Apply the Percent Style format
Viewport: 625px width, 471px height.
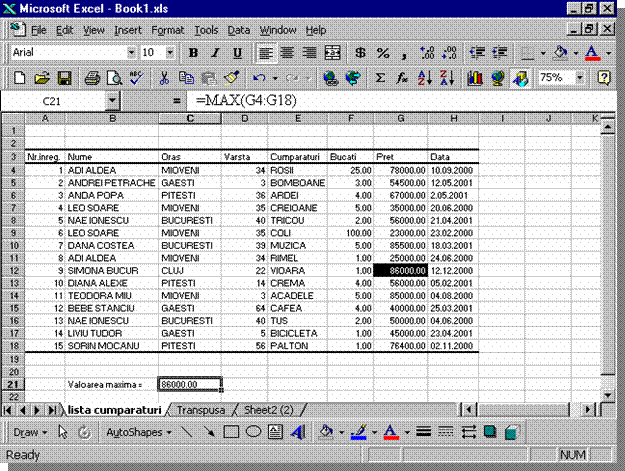[383, 52]
